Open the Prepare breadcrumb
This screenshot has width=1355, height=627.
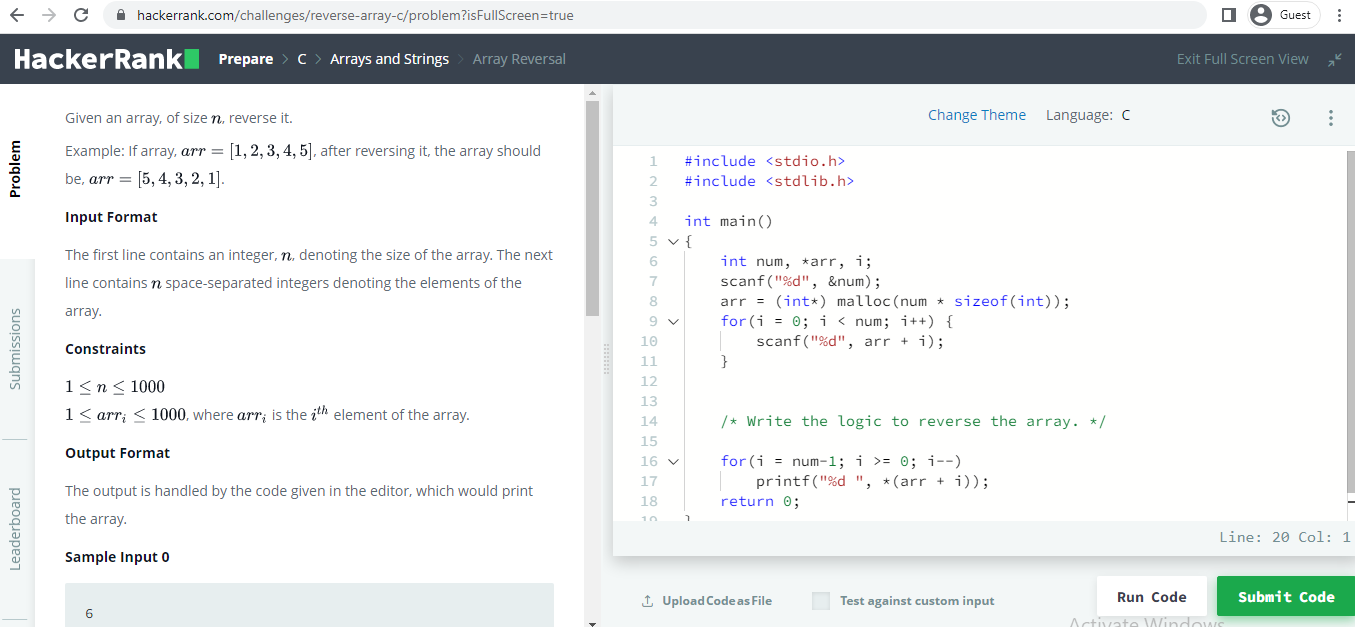(246, 59)
